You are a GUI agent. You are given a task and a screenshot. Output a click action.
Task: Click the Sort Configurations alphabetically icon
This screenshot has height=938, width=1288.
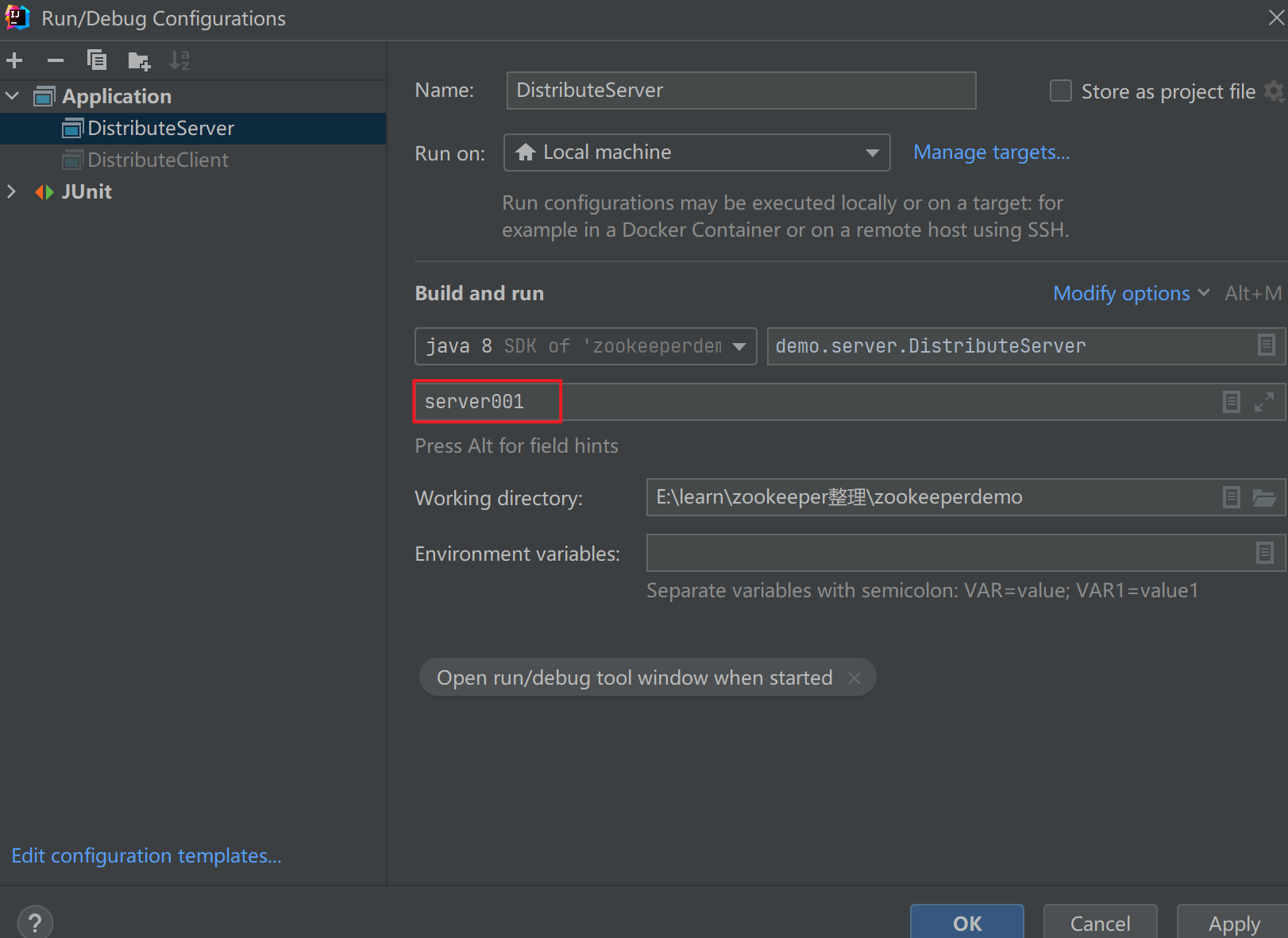[x=179, y=60]
